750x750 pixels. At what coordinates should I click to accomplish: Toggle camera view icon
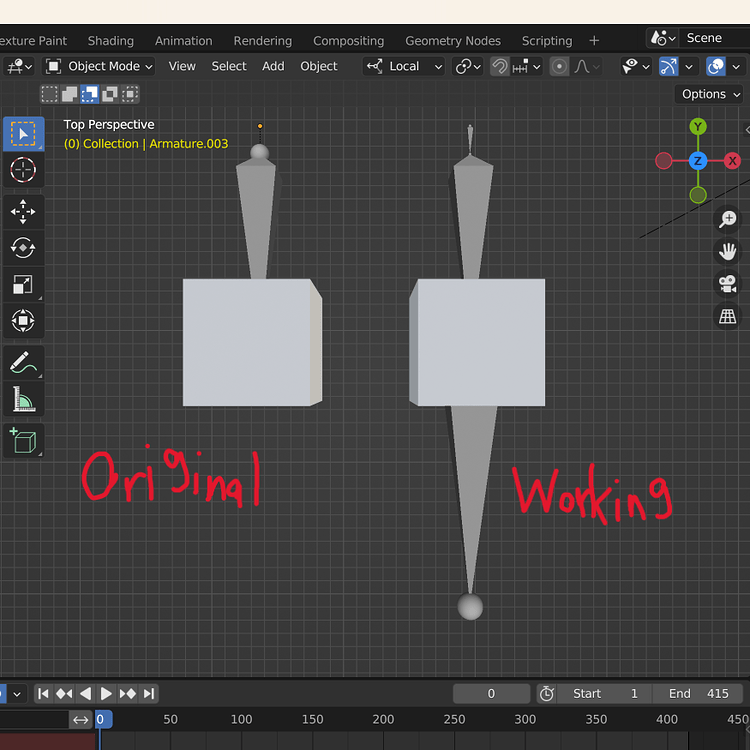[728, 284]
